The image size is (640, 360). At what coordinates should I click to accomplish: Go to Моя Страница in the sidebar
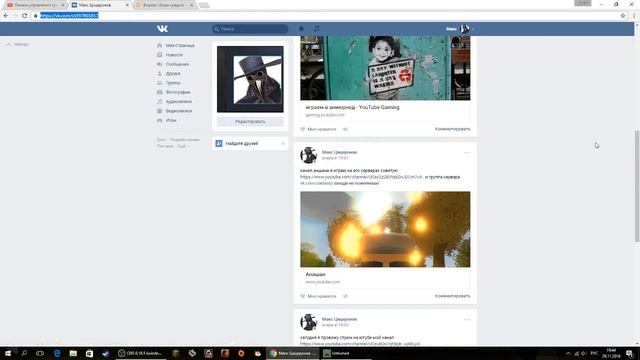[180, 46]
